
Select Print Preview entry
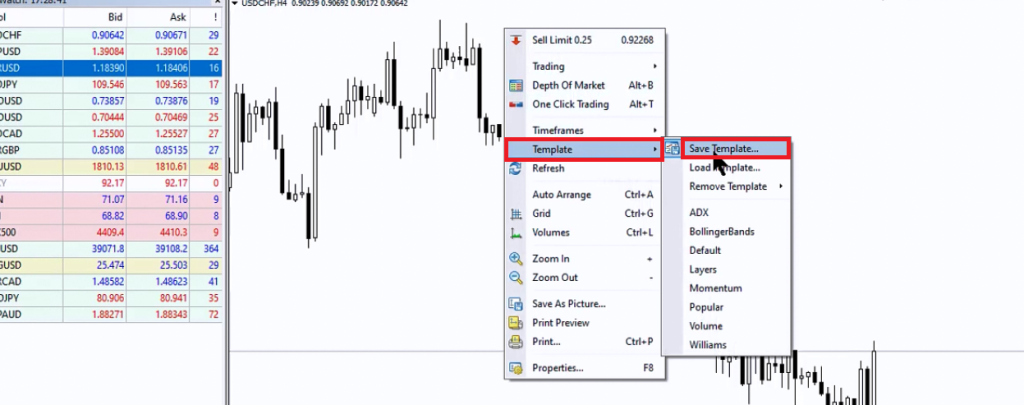coord(584,323)
